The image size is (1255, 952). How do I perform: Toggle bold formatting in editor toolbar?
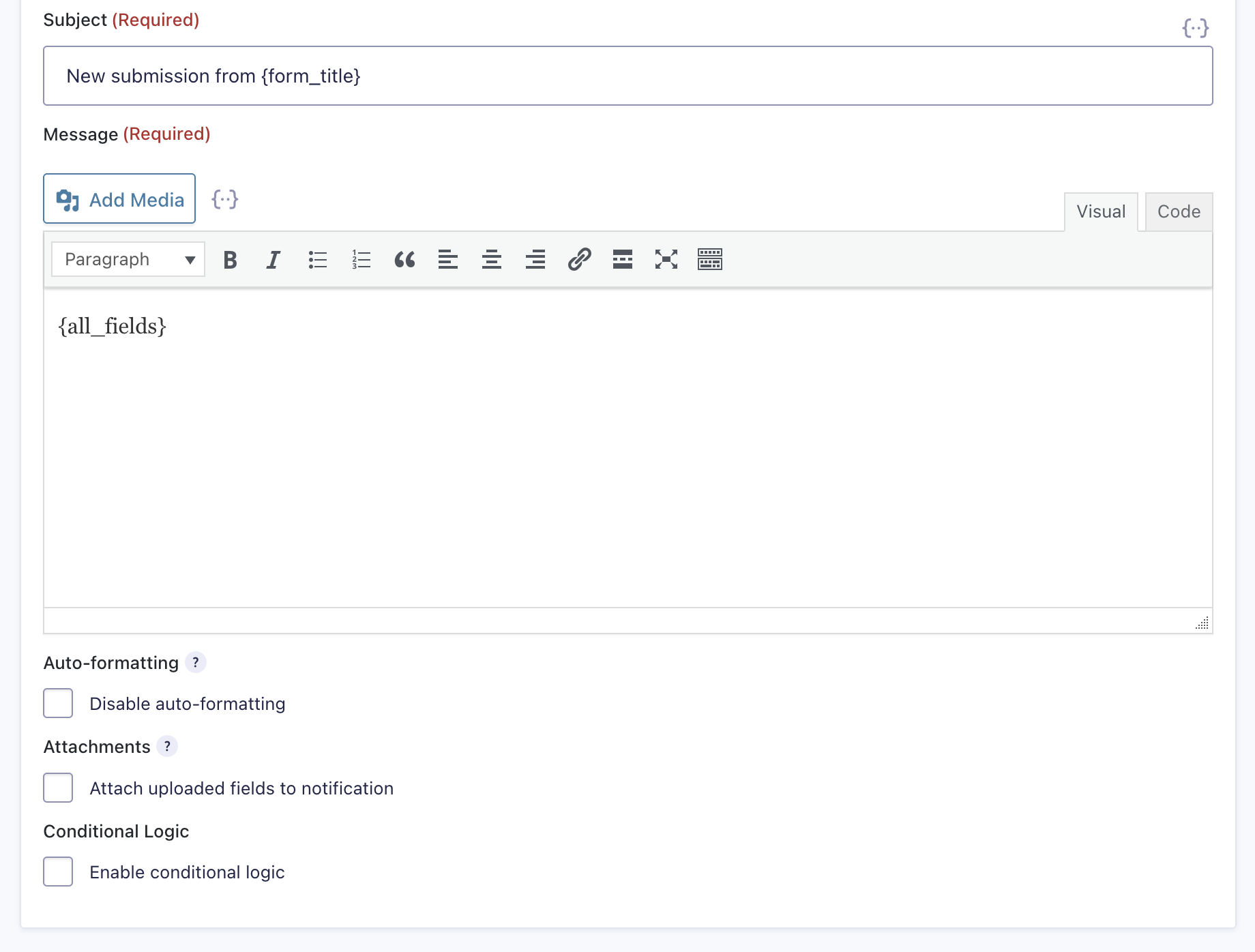(230, 260)
